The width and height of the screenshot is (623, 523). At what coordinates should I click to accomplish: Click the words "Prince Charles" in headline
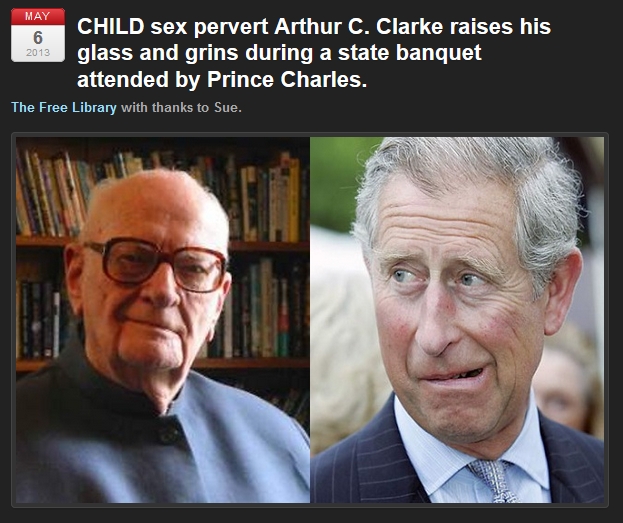click(287, 79)
